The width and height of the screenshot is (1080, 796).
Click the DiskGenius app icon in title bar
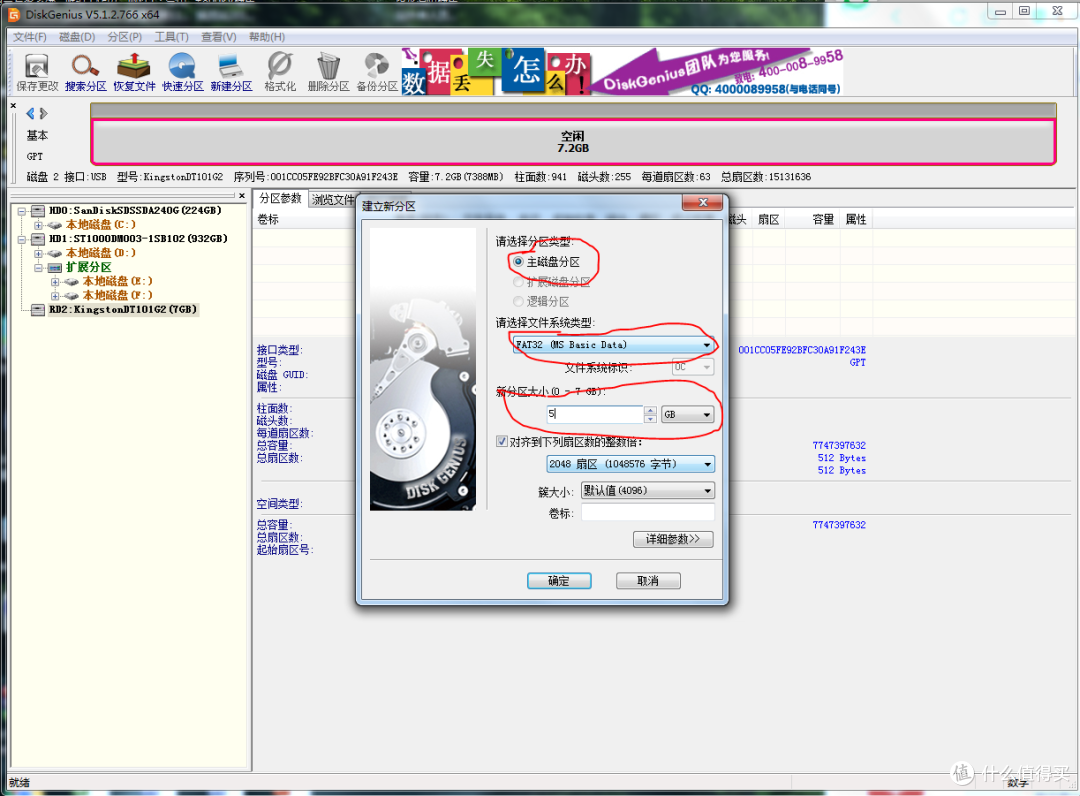pos(14,14)
